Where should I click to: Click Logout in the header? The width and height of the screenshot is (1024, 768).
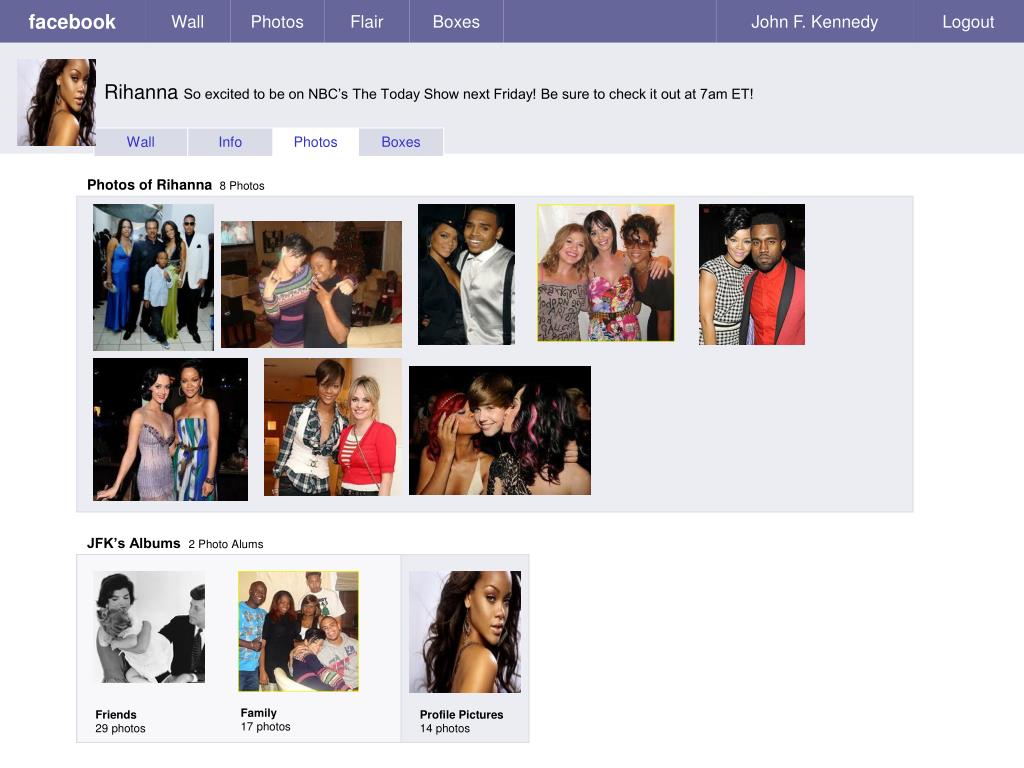[968, 22]
